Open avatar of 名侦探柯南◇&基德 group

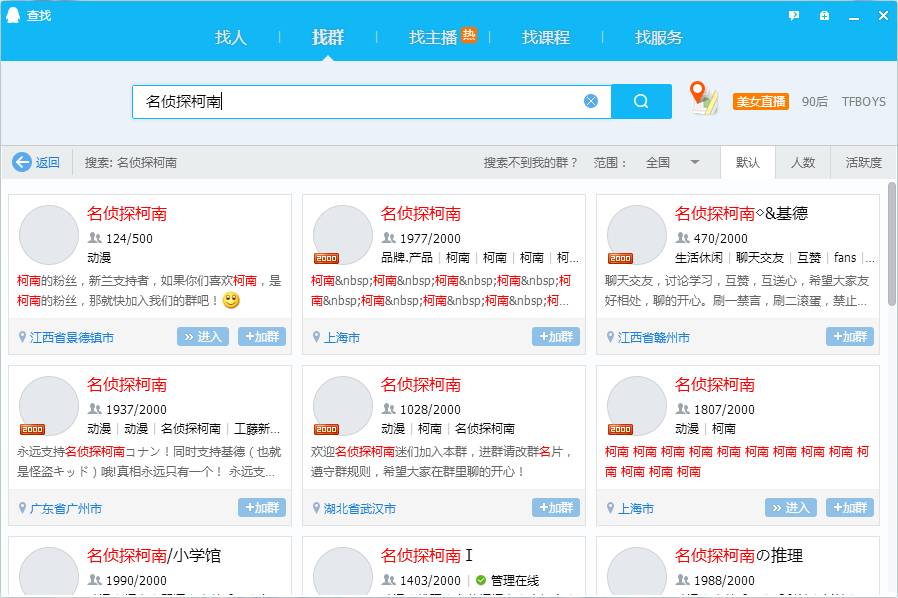[636, 235]
